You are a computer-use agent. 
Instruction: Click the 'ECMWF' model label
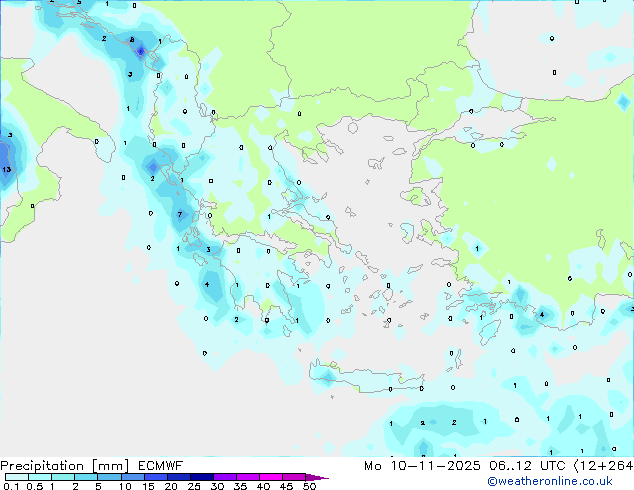pos(161,466)
